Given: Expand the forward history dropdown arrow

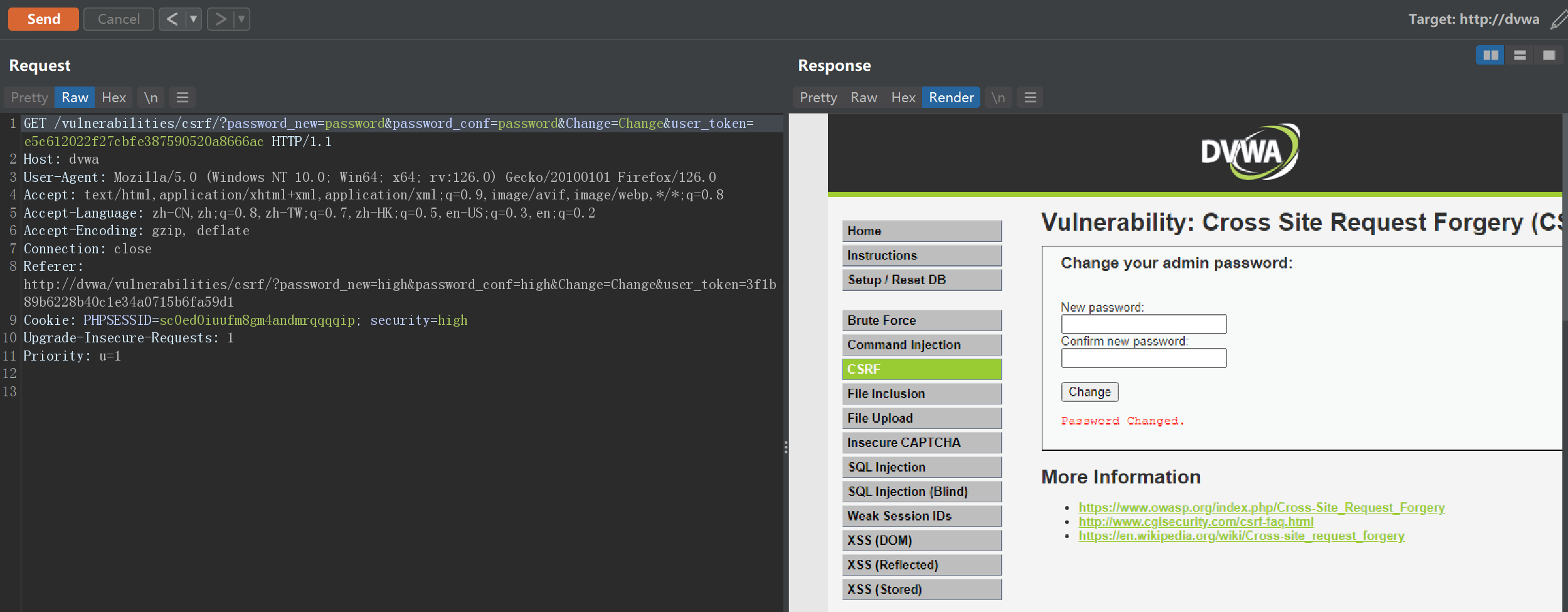Looking at the screenshot, I should pos(241,19).
